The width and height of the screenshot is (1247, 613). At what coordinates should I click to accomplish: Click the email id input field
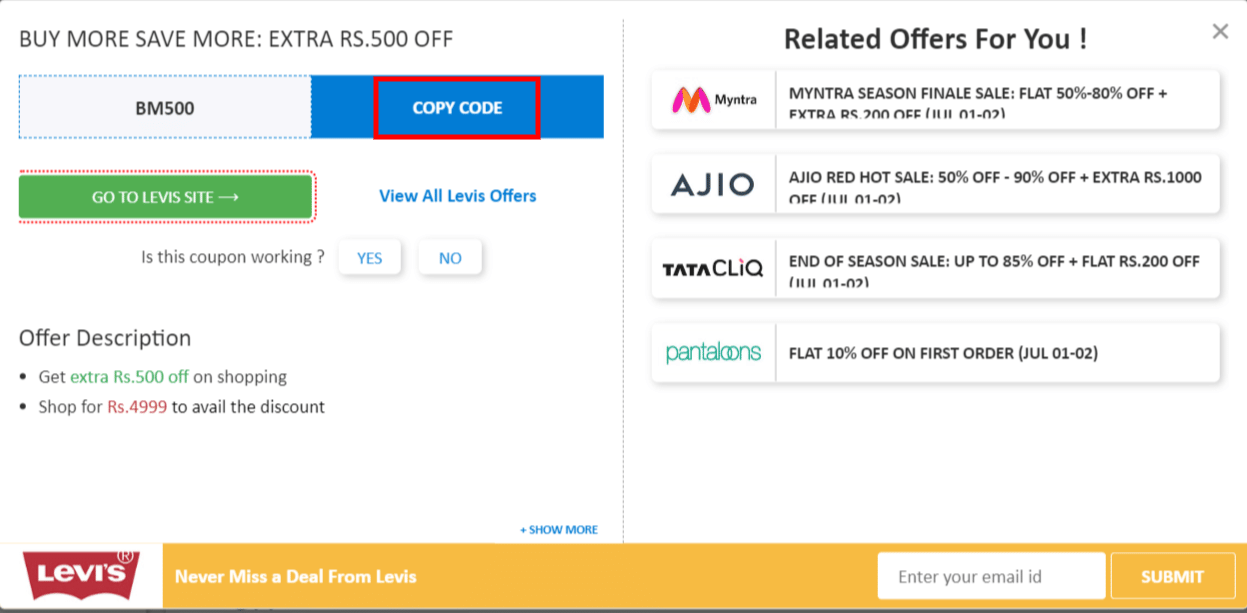tap(990, 575)
